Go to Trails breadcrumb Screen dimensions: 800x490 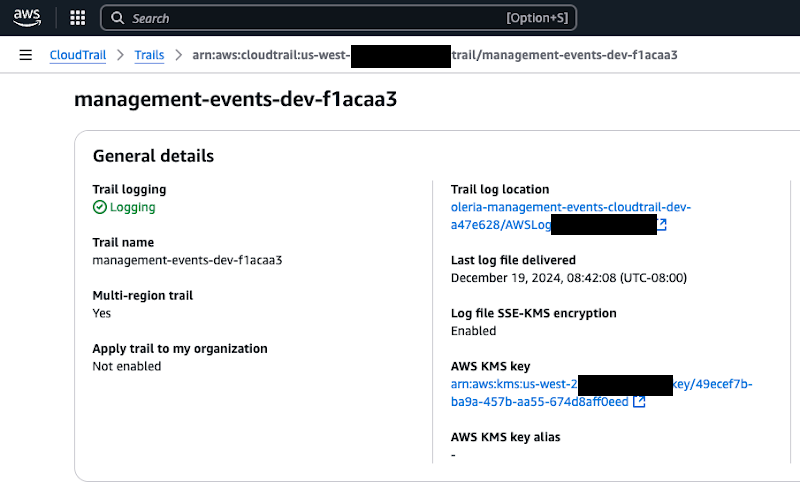click(149, 55)
